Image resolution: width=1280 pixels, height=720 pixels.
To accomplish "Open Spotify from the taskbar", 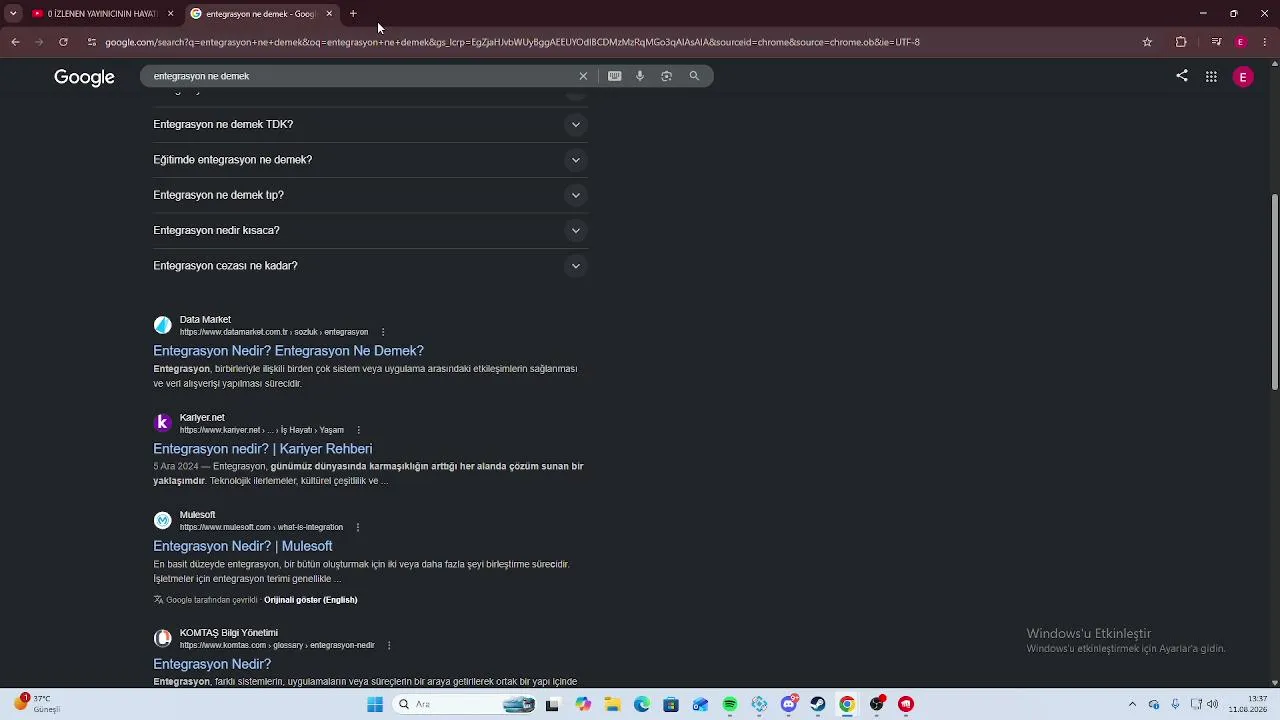I will point(730,704).
